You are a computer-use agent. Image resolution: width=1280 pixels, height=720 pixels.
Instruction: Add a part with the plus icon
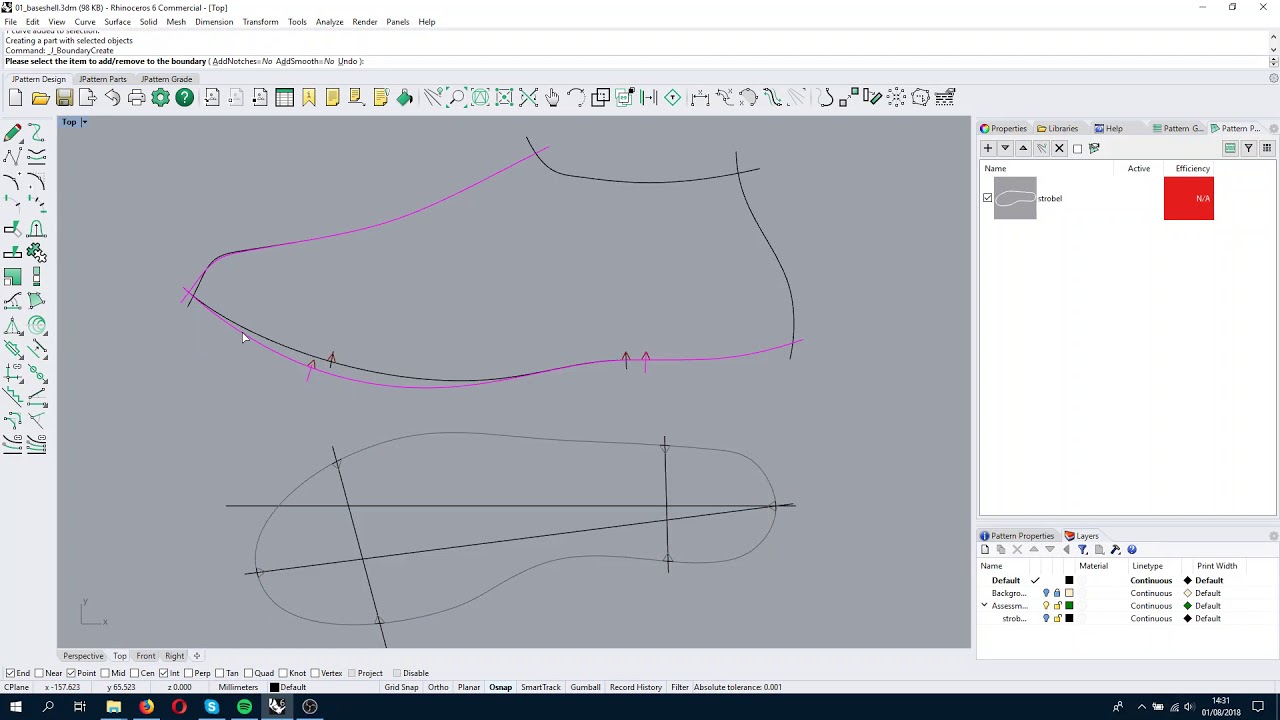987,148
